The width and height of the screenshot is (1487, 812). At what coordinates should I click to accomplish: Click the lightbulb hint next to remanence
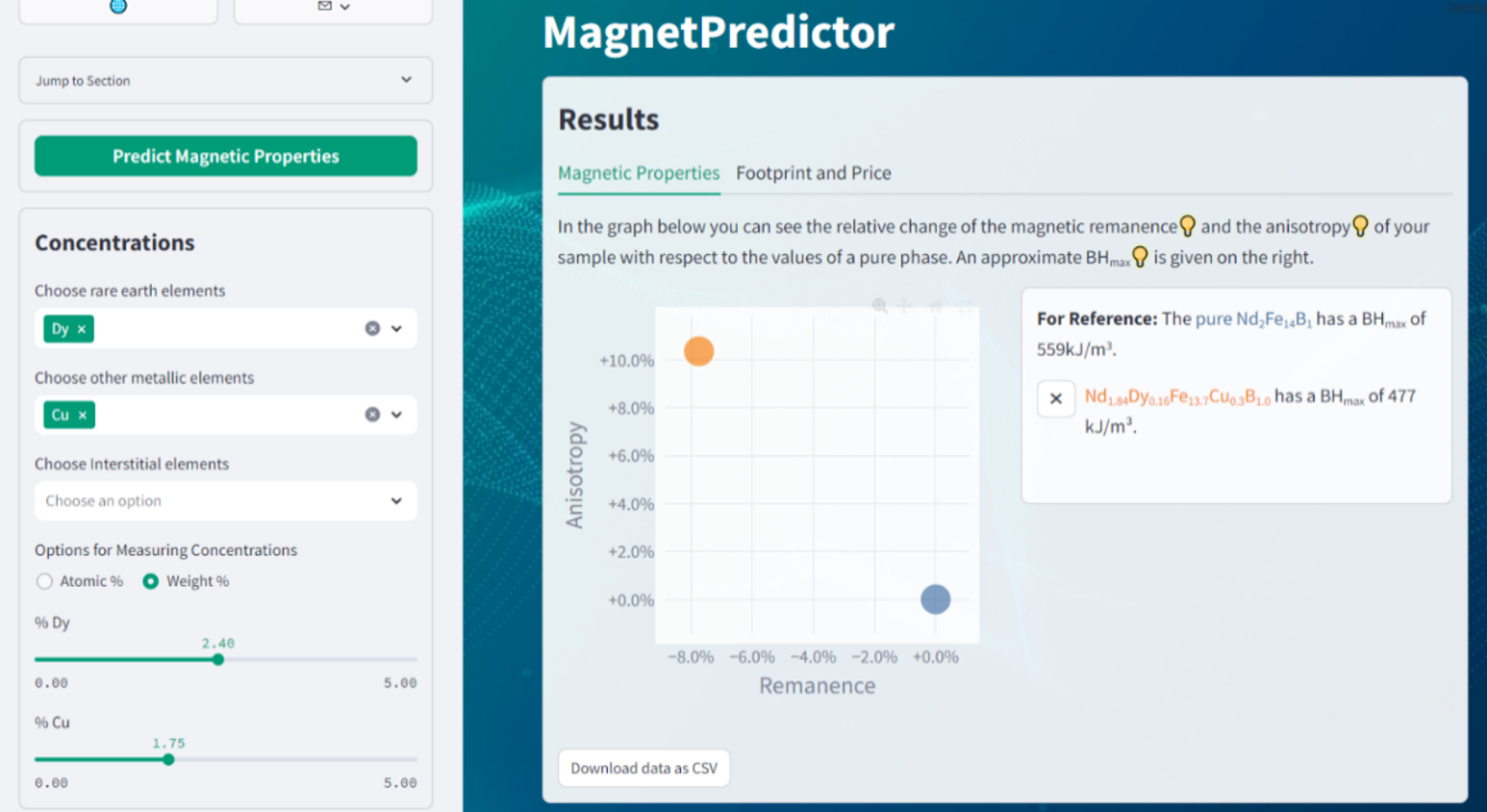point(1188,226)
